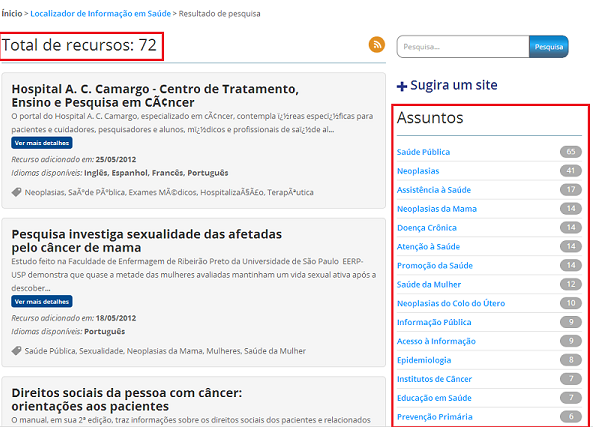Open the Direitos sociais da pessoa com câncer result
The height and width of the screenshot is (431, 593).
click(x=127, y=399)
